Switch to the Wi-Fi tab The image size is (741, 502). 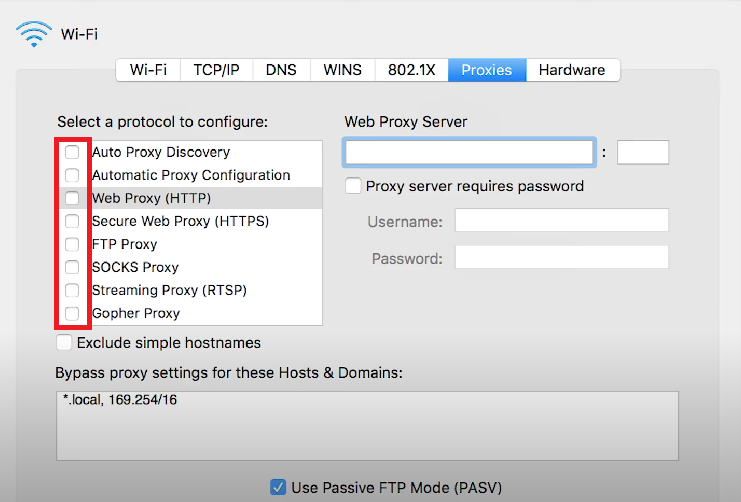point(148,70)
